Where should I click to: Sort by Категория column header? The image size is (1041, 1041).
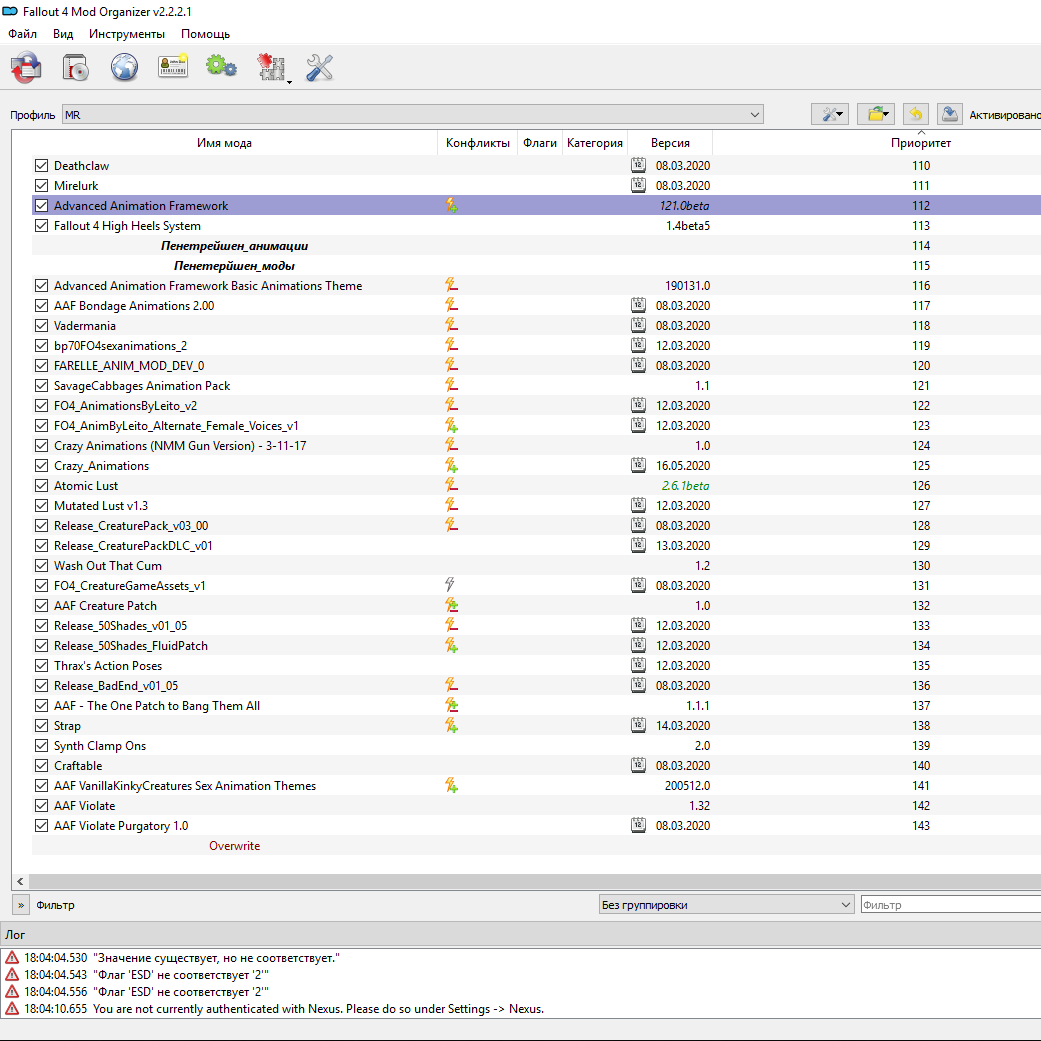595,143
